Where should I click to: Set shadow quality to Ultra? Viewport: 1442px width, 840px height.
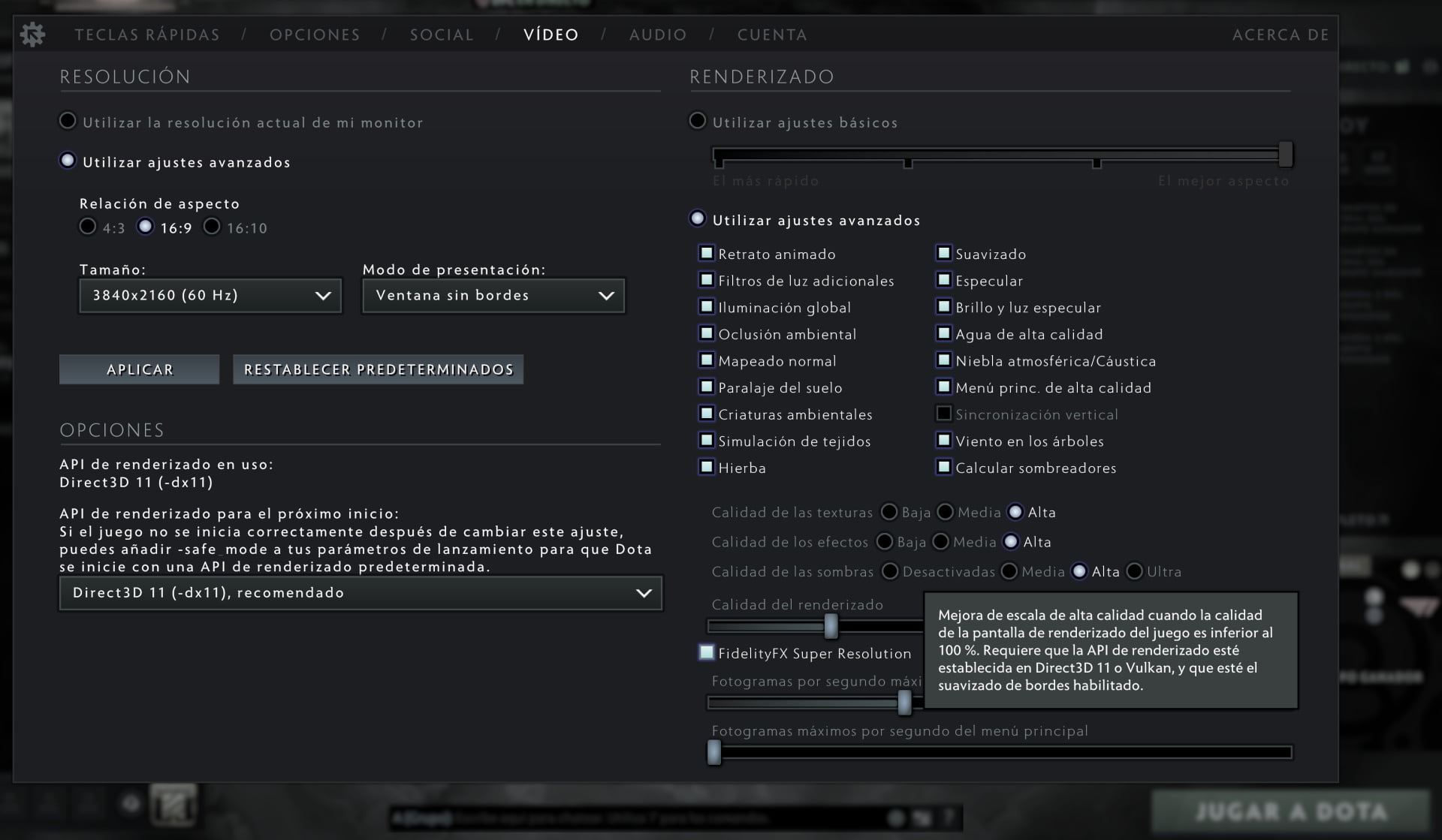[1135, 572]
